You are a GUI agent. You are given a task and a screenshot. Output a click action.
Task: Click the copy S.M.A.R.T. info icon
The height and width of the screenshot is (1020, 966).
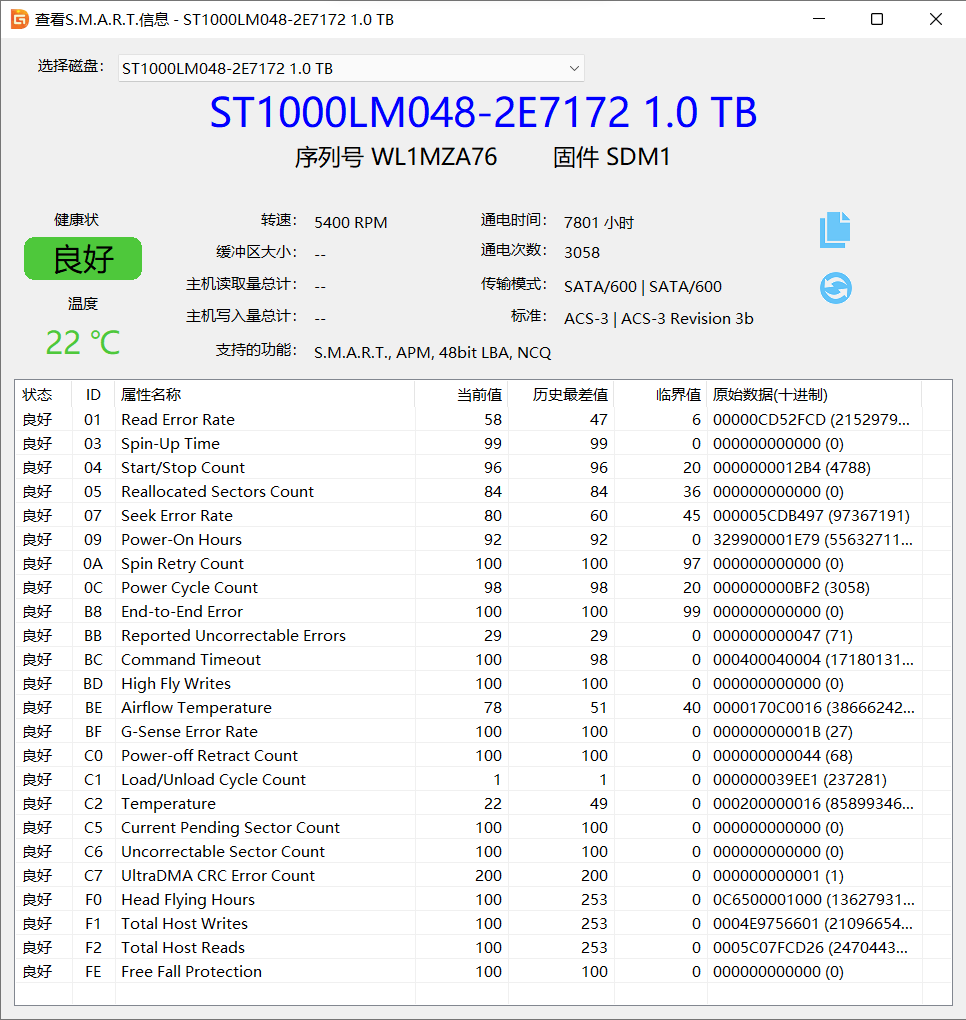click(835, 230)
